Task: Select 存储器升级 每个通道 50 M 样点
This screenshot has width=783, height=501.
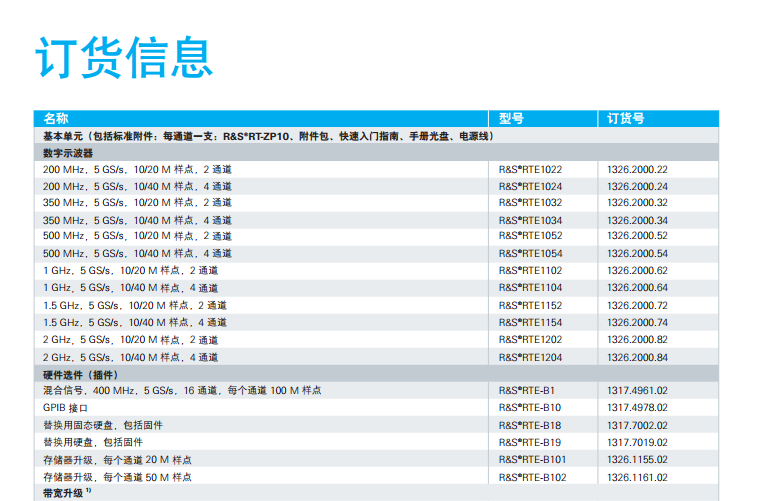Action: tap(117, 477)
